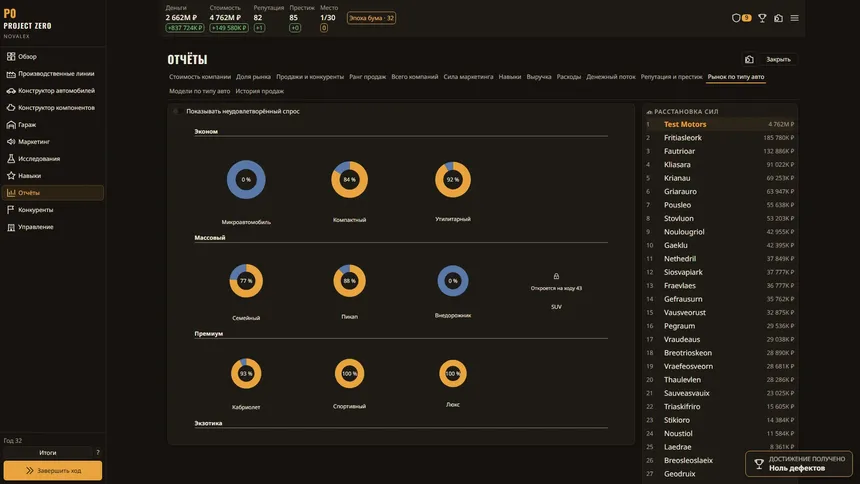Click the Утилитарный 92% donut chart

(x=452, y=179)
